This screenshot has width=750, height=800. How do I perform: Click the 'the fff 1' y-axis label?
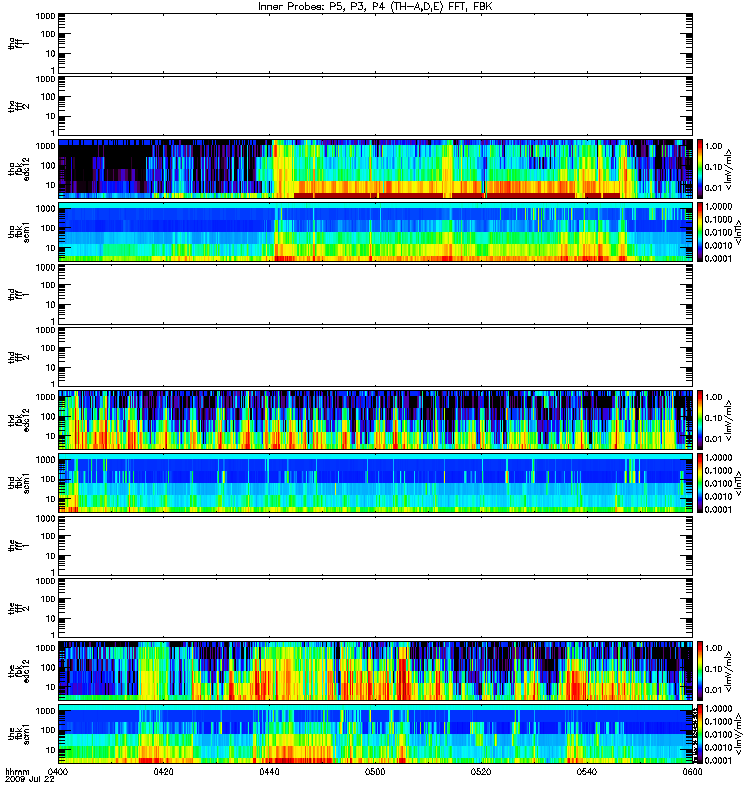19,545
